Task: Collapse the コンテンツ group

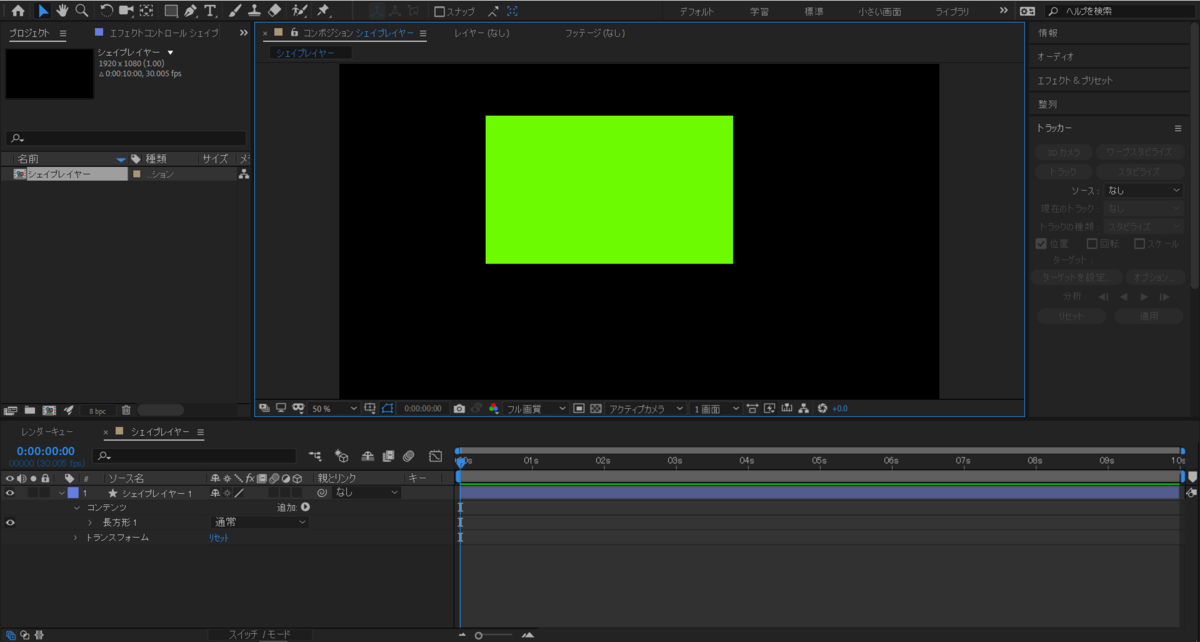Action: pyautogui.click(x=76, y=507)
